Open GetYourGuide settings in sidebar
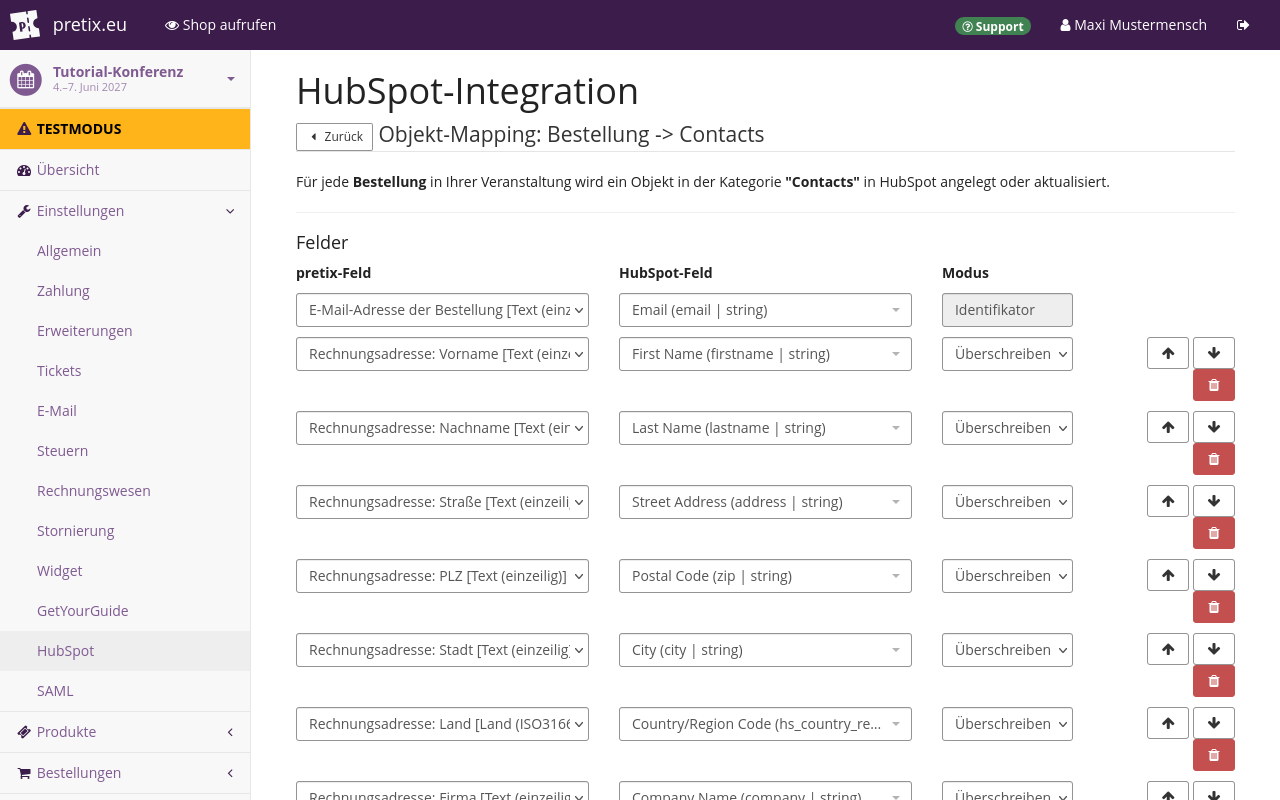This screenshot has width=1280, height=800. [125, 611]
